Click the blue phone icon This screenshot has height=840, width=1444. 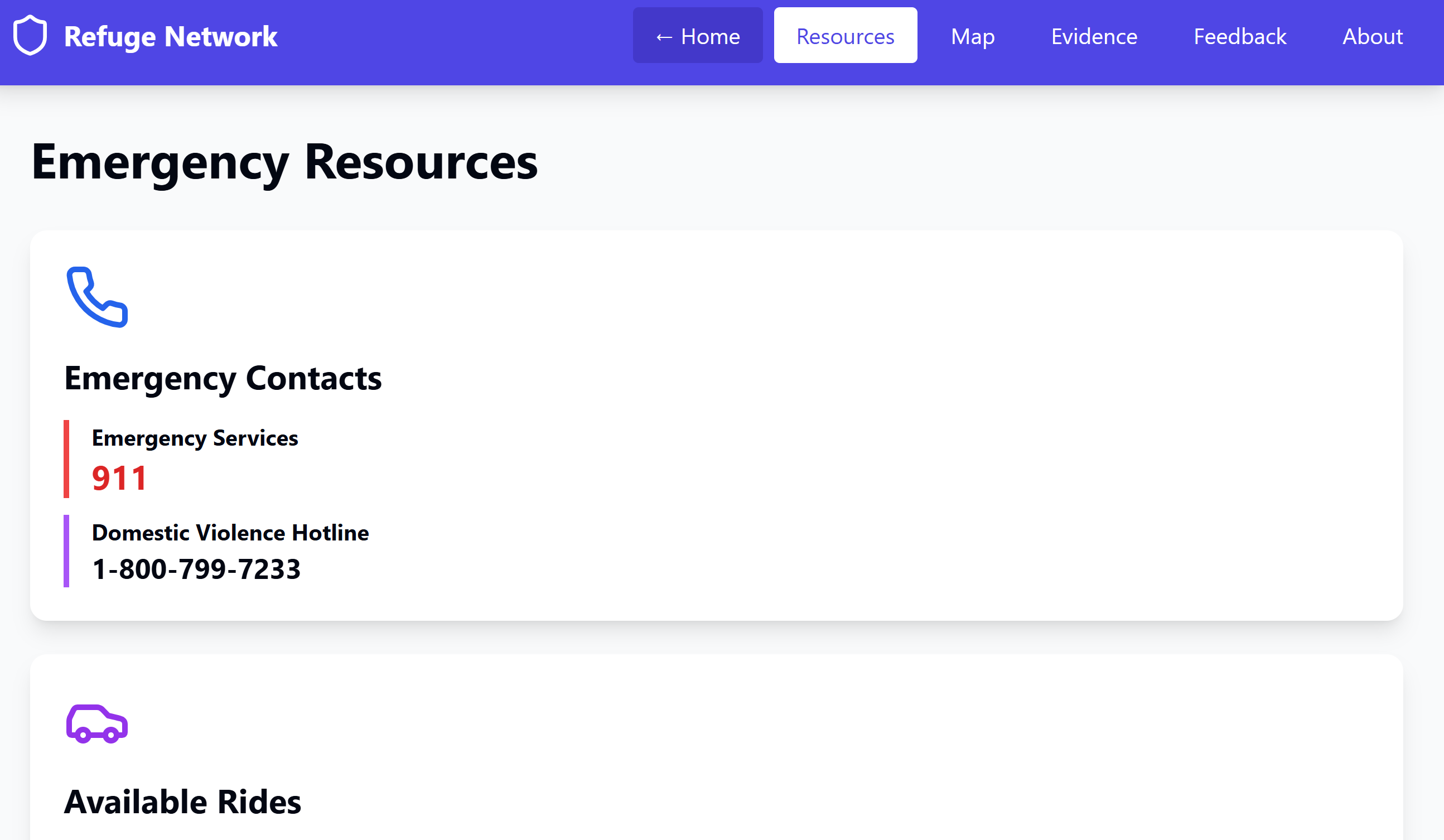click(97, 297)
